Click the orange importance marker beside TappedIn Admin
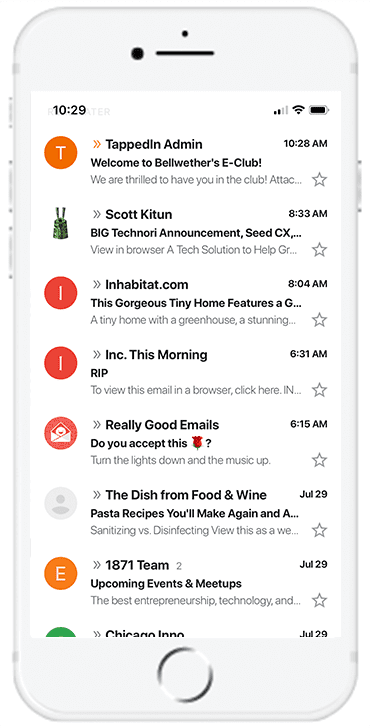This screenshot has width=370, height=728. 97,144
